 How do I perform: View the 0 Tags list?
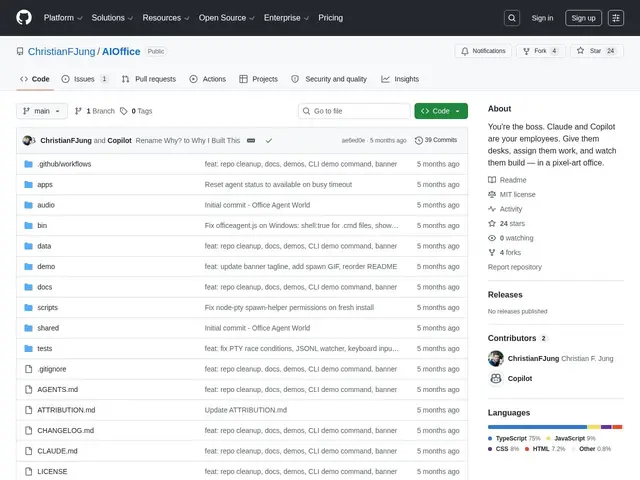tap(136, 111)
